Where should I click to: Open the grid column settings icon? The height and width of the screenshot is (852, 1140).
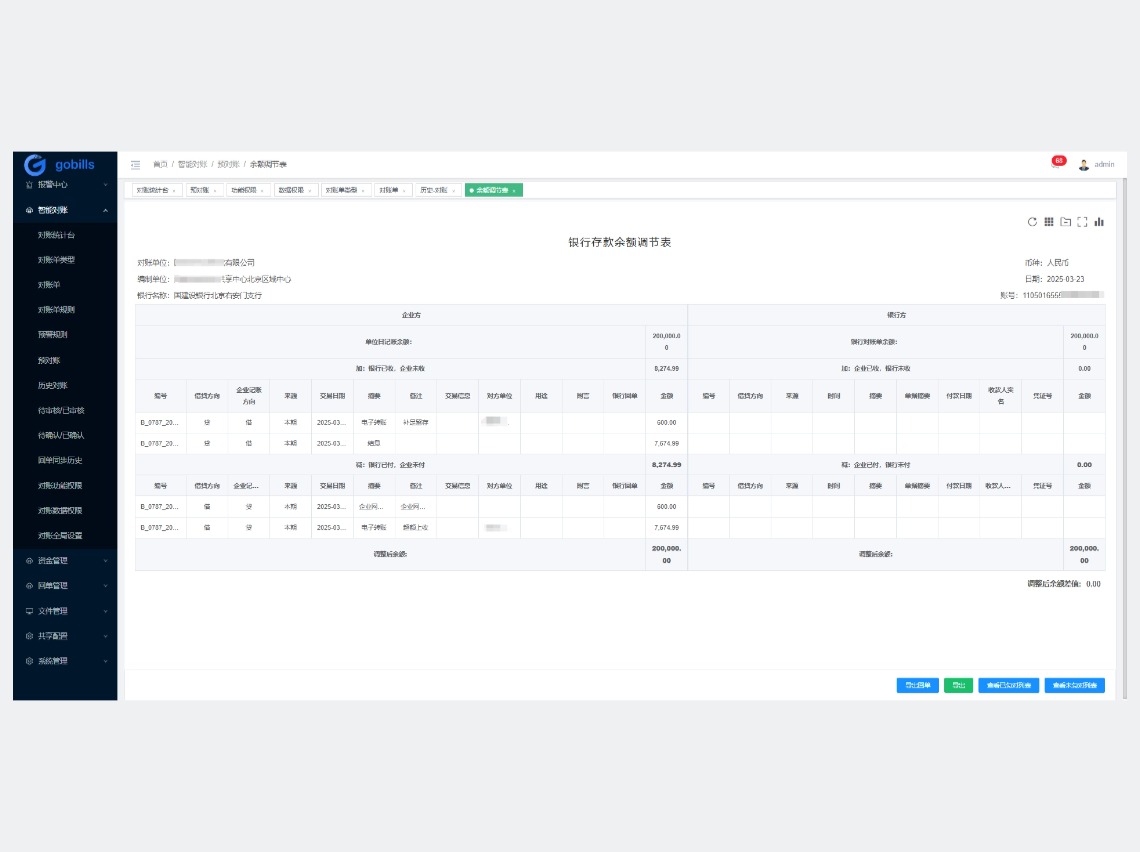point(1049,222)
